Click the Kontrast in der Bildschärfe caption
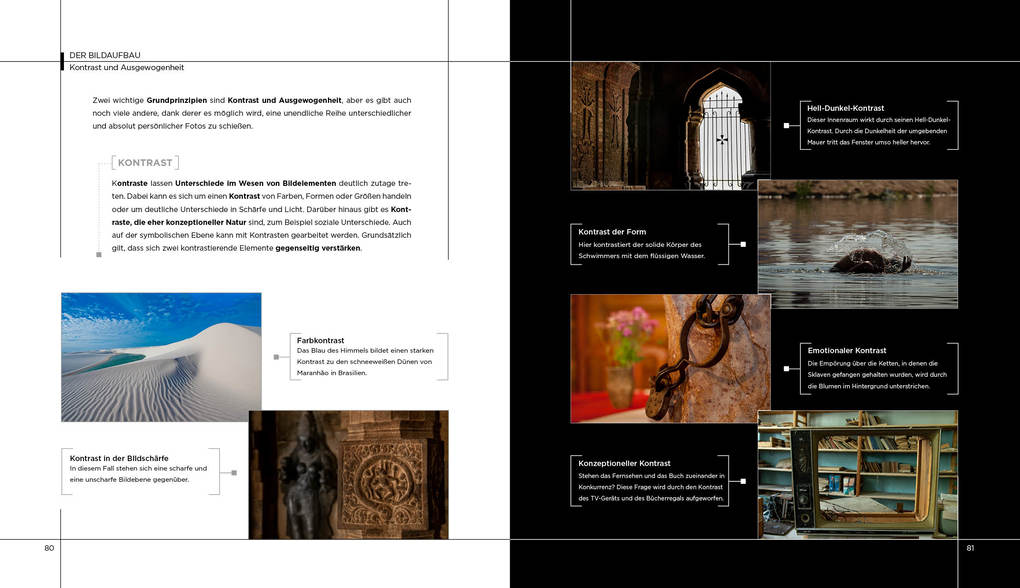The width and height of the screenshot is (1020, 588). point(119,458)
